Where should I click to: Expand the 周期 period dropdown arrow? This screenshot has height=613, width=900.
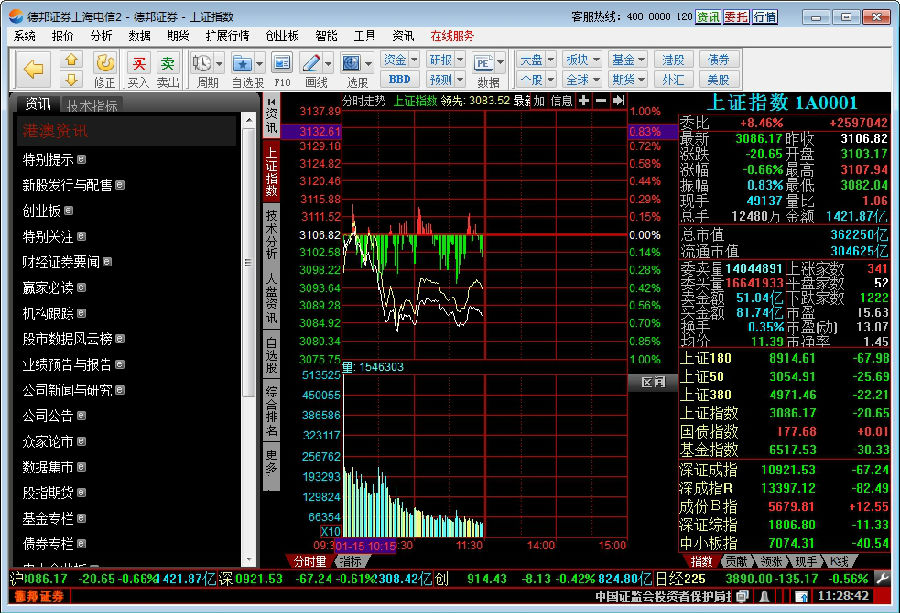(x=218, y=63)
